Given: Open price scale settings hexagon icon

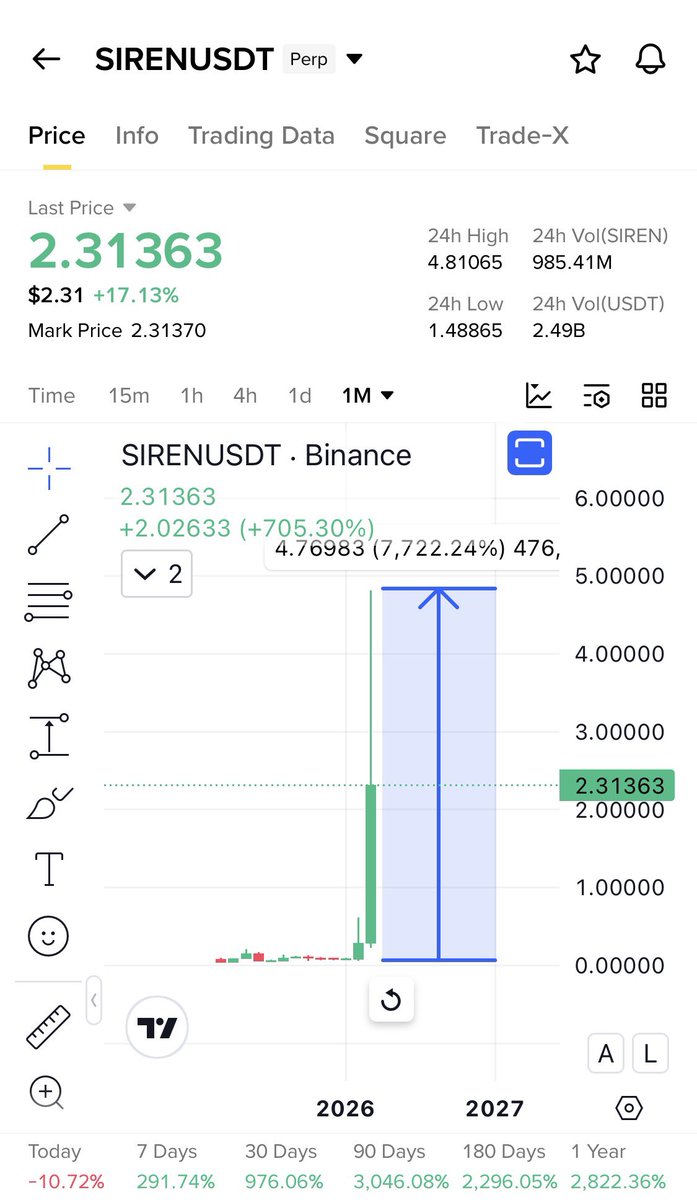Looking at the screenshot, I should point(628,1108).
